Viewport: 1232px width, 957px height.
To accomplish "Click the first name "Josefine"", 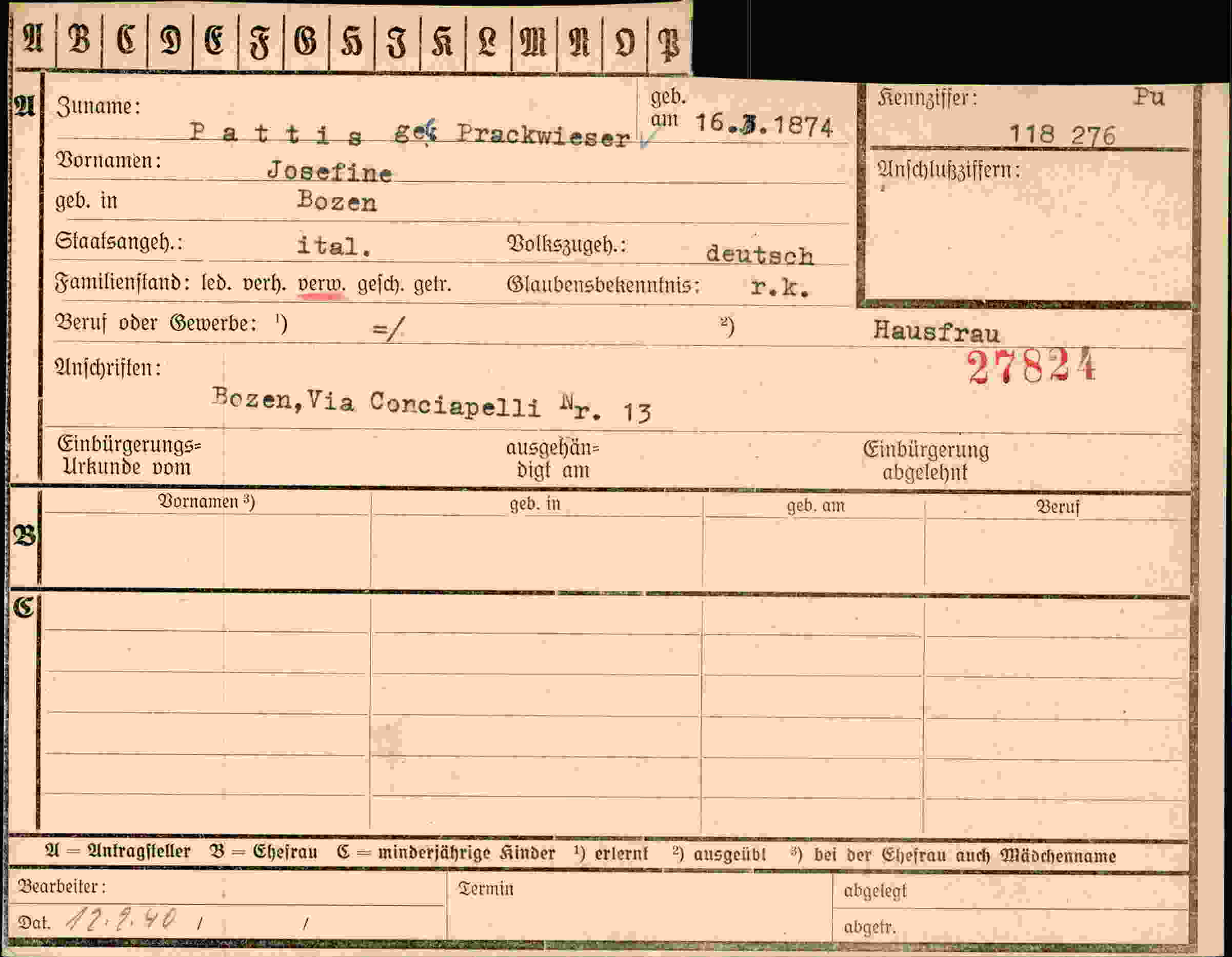I will 329,171.
